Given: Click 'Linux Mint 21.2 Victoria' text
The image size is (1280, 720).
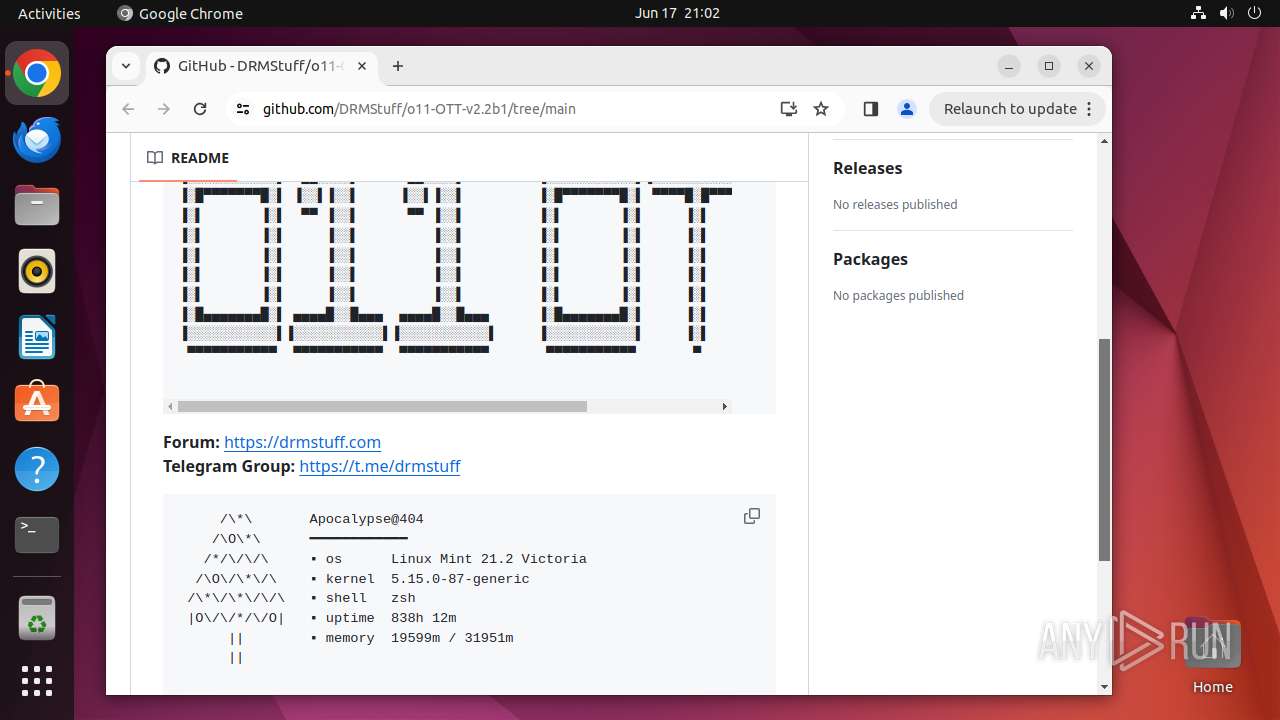Looking at the screenshot, I should tap(489, 559).
